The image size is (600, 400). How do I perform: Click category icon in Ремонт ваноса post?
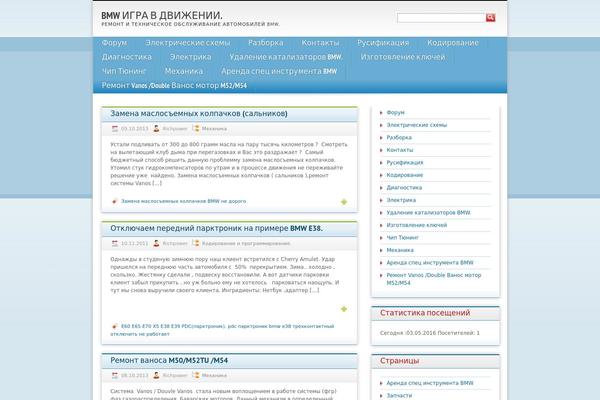[196, 376]
